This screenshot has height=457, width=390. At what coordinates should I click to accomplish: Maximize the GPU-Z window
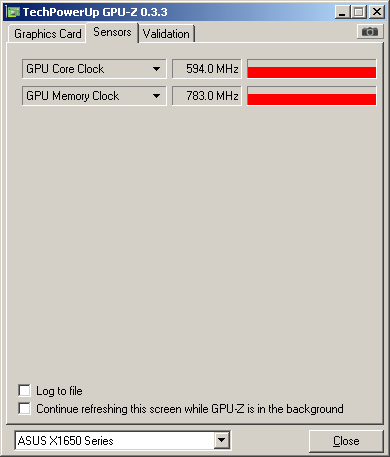359,12
